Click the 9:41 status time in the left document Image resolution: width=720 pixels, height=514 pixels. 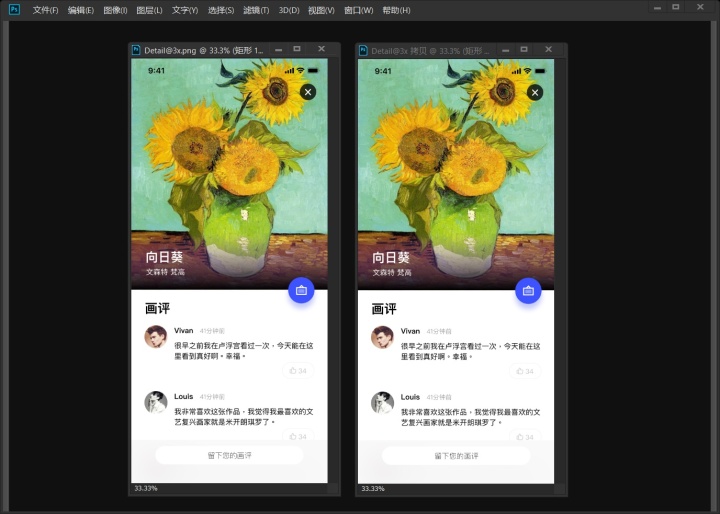tap(156, 70)
